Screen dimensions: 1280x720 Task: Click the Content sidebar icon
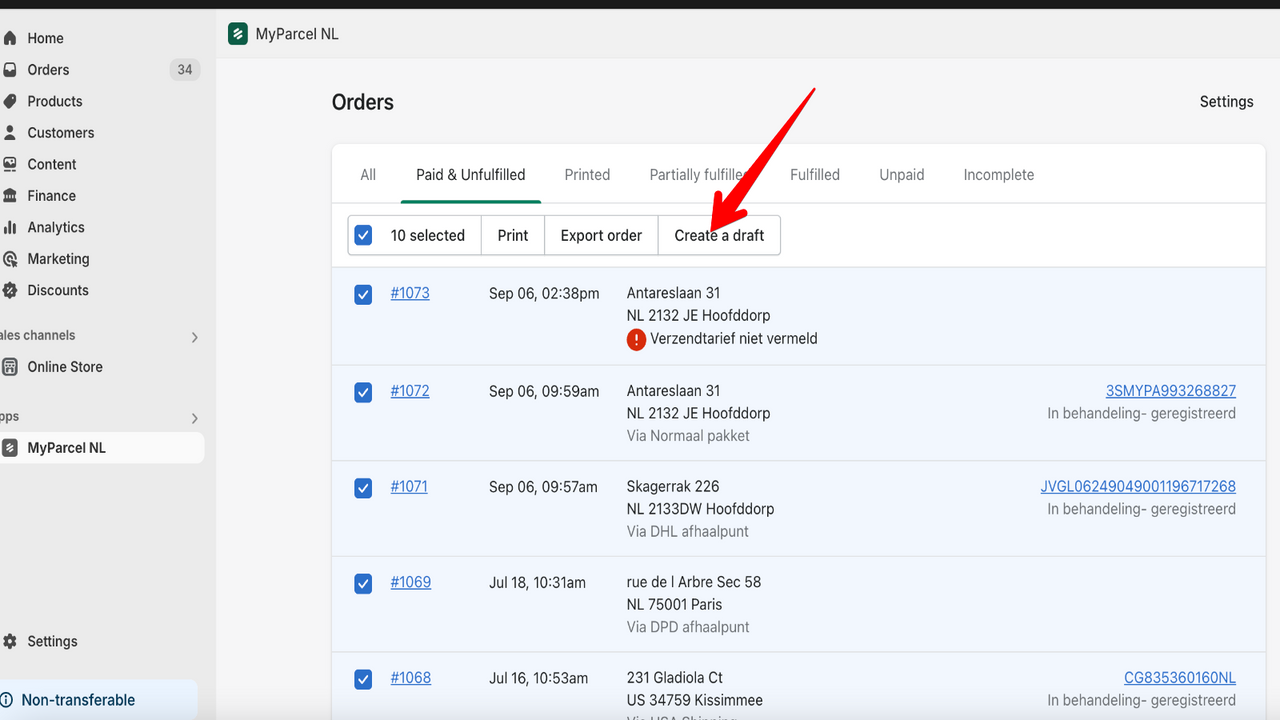(x=9, y=164)
